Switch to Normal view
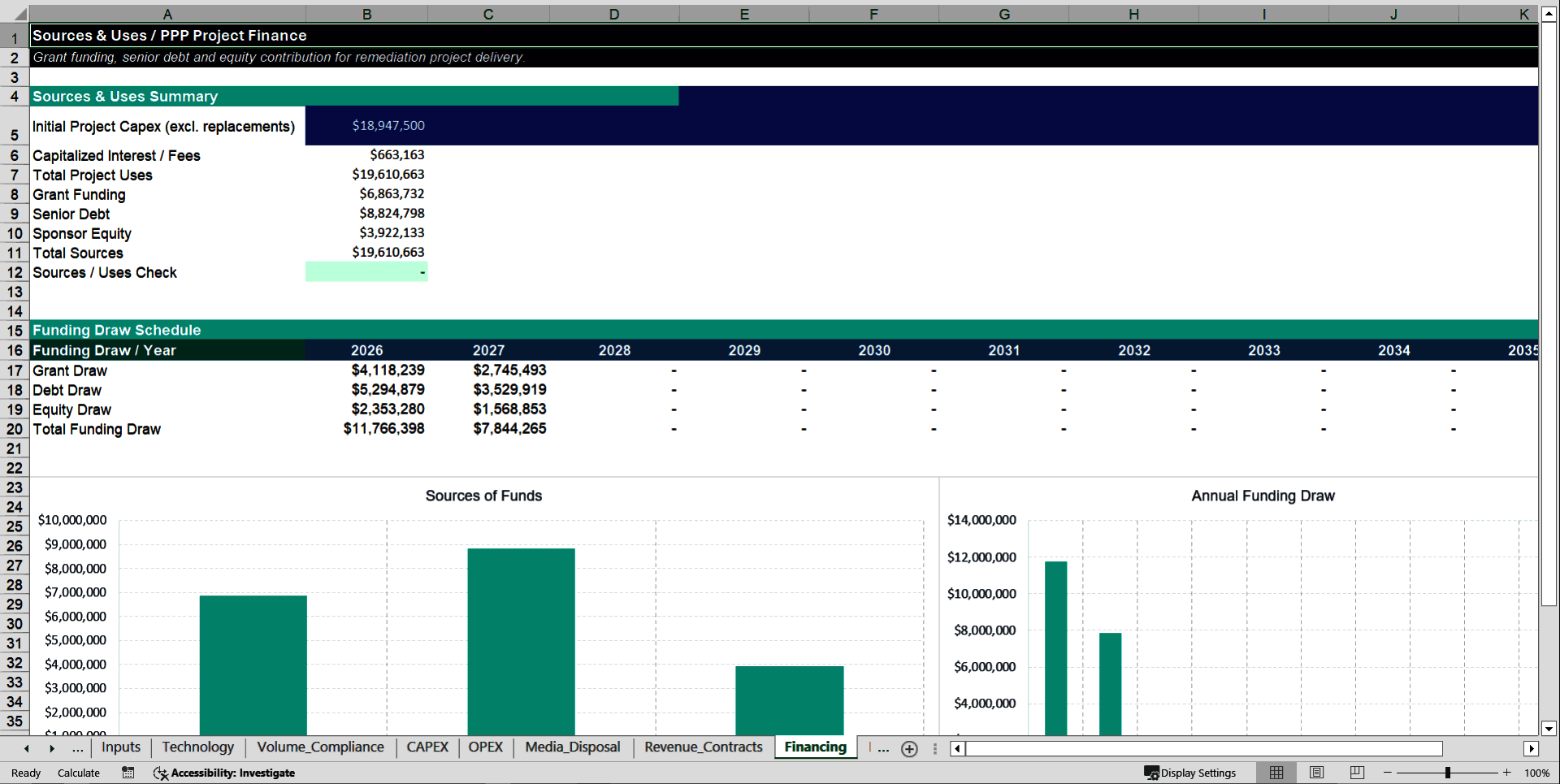Viewport: 1560px width, 784px height. 1276,773
